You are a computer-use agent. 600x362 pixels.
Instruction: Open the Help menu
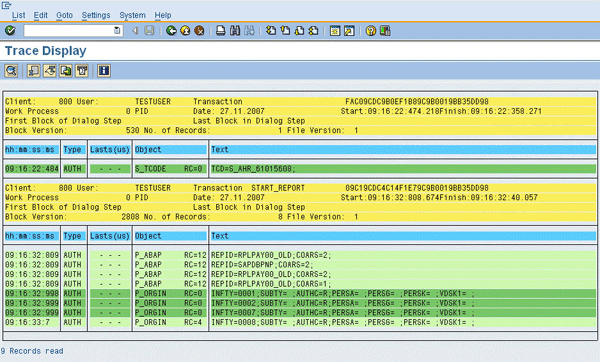[163, 15]
